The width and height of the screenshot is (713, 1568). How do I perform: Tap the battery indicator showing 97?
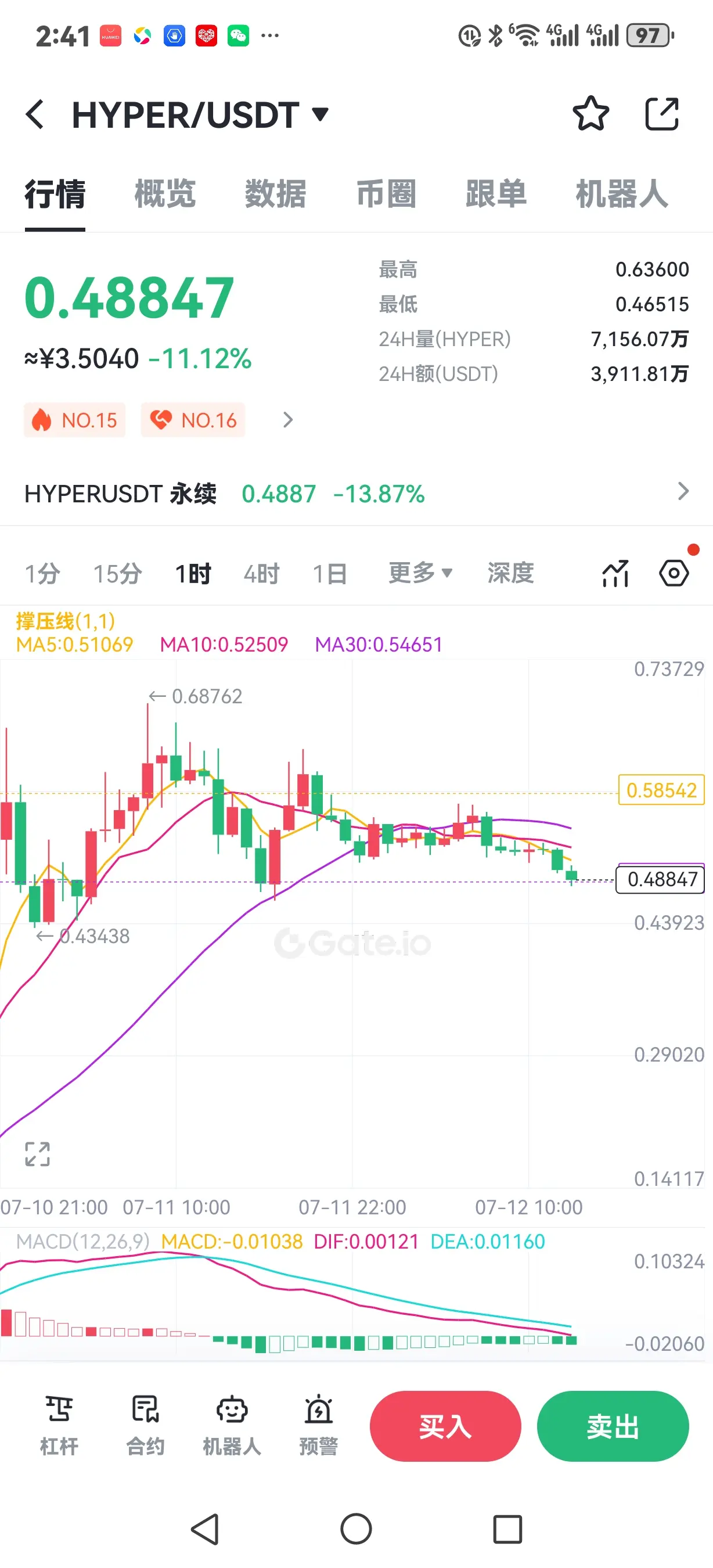[650, 36]
